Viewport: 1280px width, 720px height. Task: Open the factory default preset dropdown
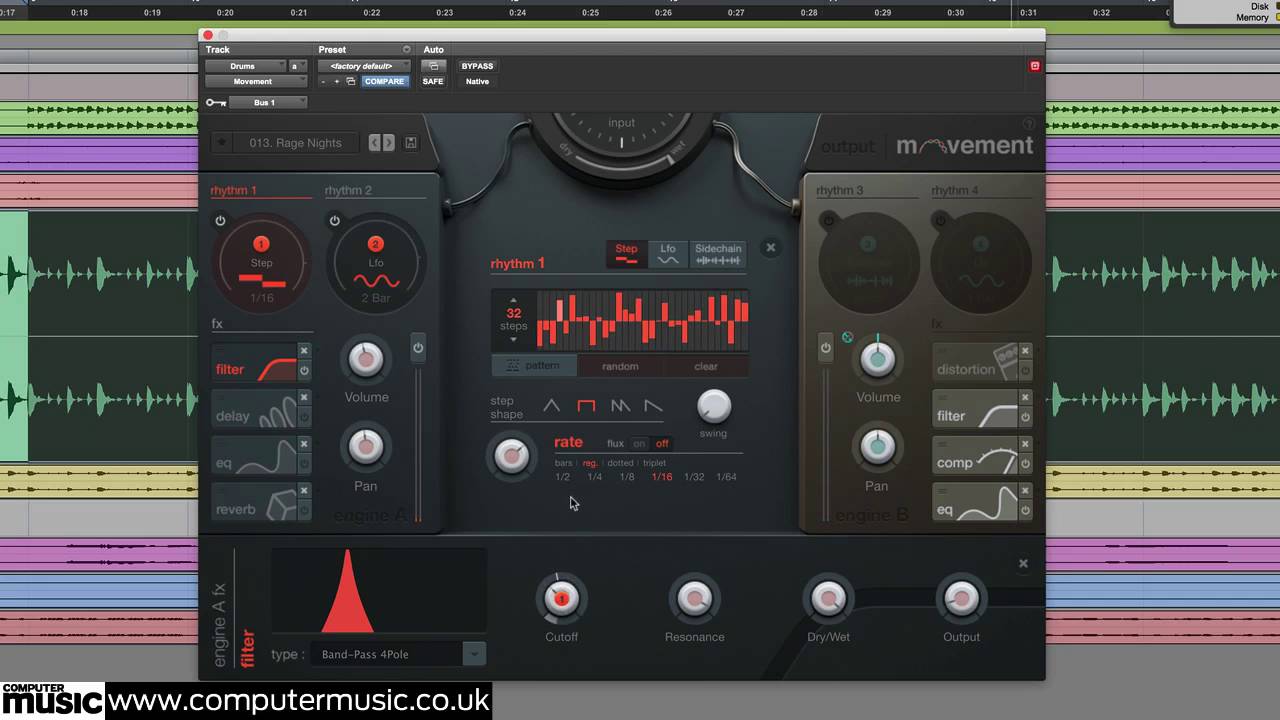click(x=364, y=66)
